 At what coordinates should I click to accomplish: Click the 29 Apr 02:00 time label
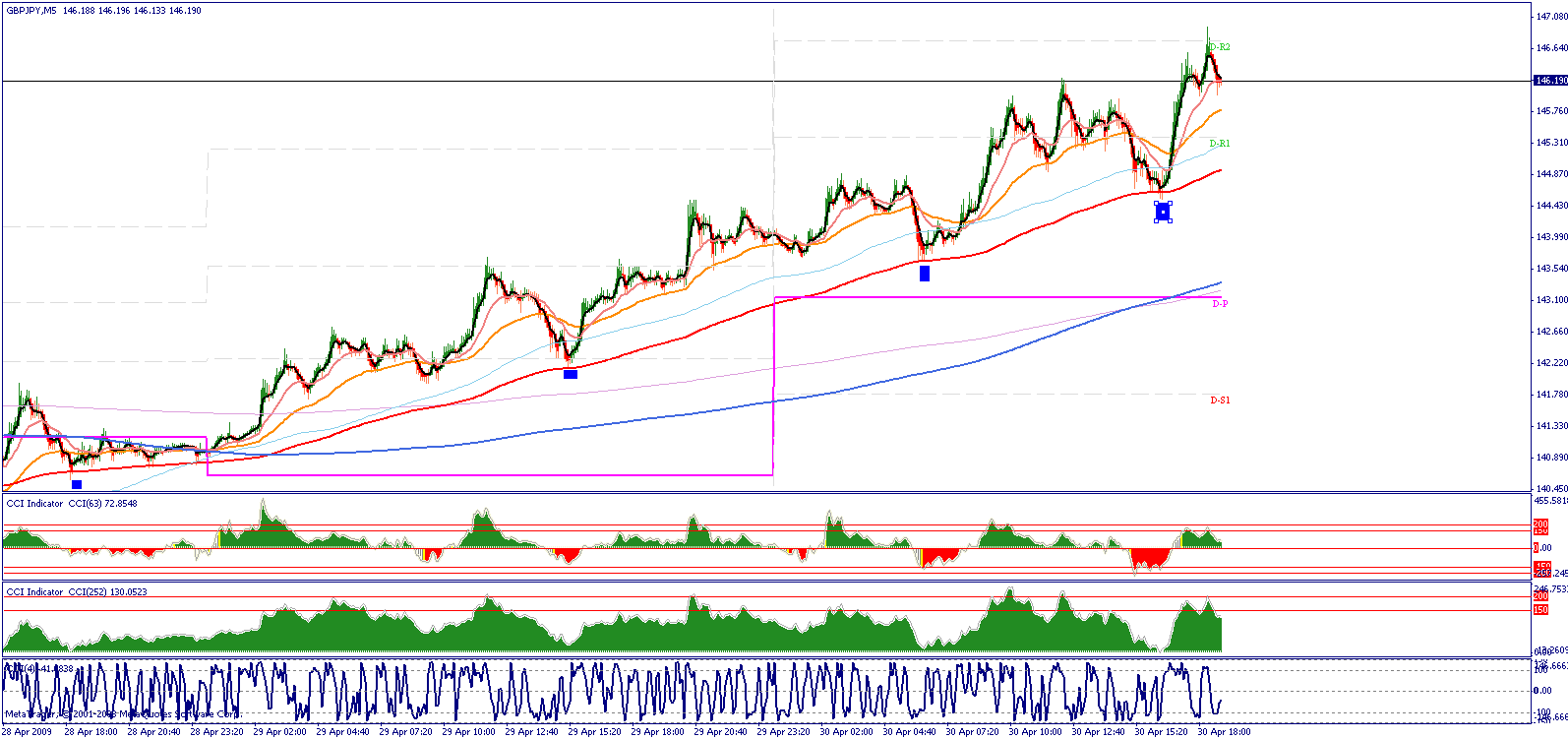280,732
